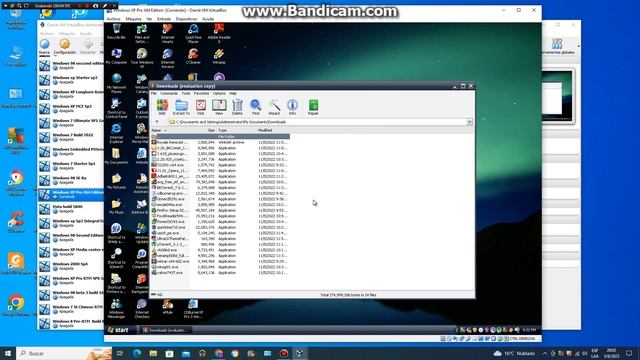Select the PowerISO43.exe file row
Viewport: 640px width, 360px height.
click(x=220, y=222)
